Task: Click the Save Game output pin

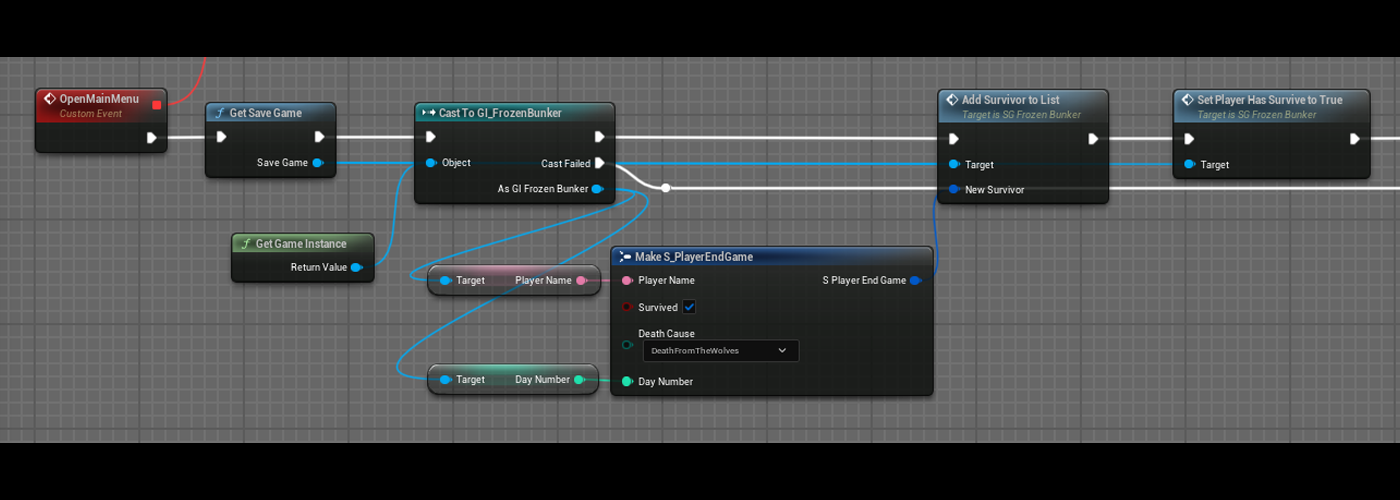Action: pyautogui.click(x=317, y=163)
